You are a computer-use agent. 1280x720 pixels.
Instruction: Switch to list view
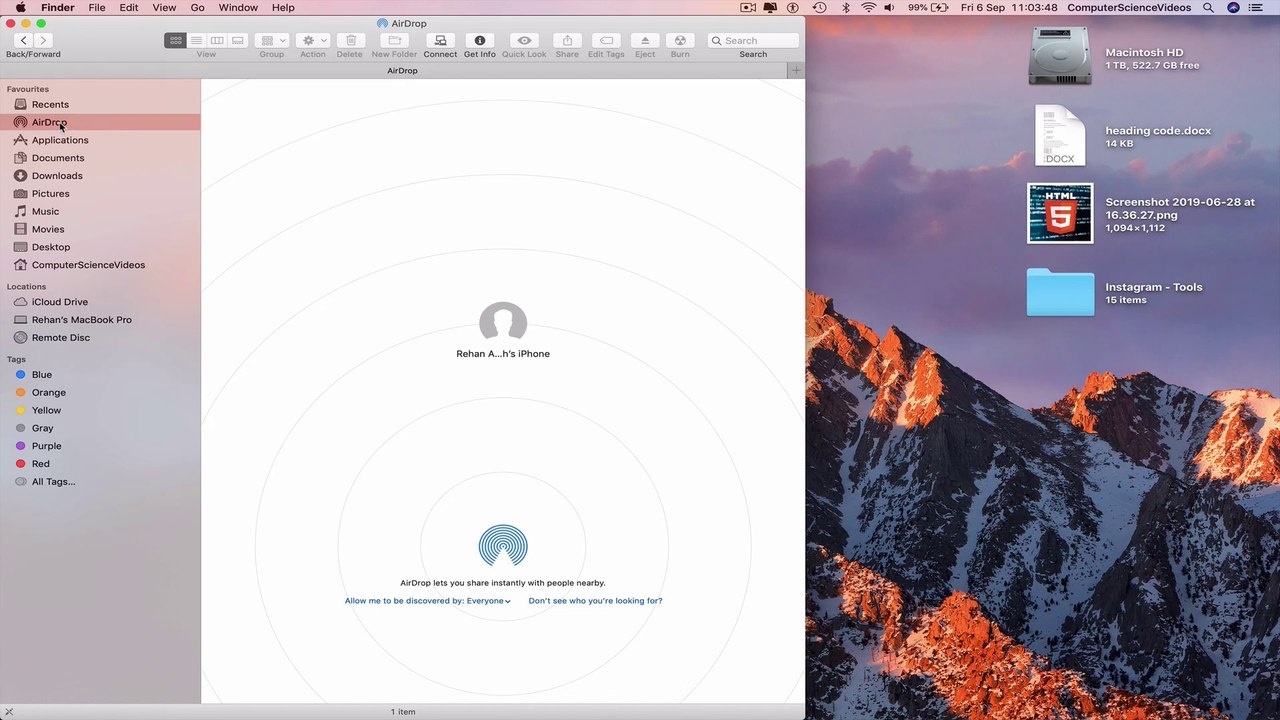pos(196,40)
